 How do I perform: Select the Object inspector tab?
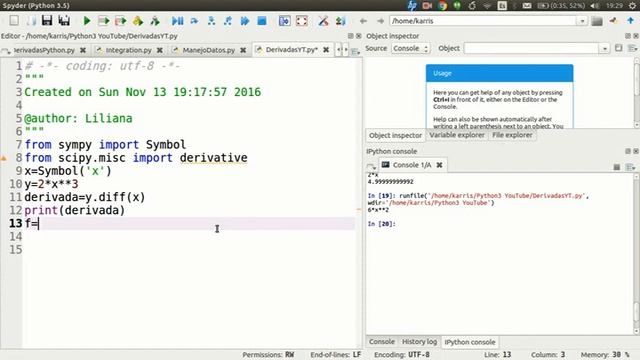click(x=395, y=135)
